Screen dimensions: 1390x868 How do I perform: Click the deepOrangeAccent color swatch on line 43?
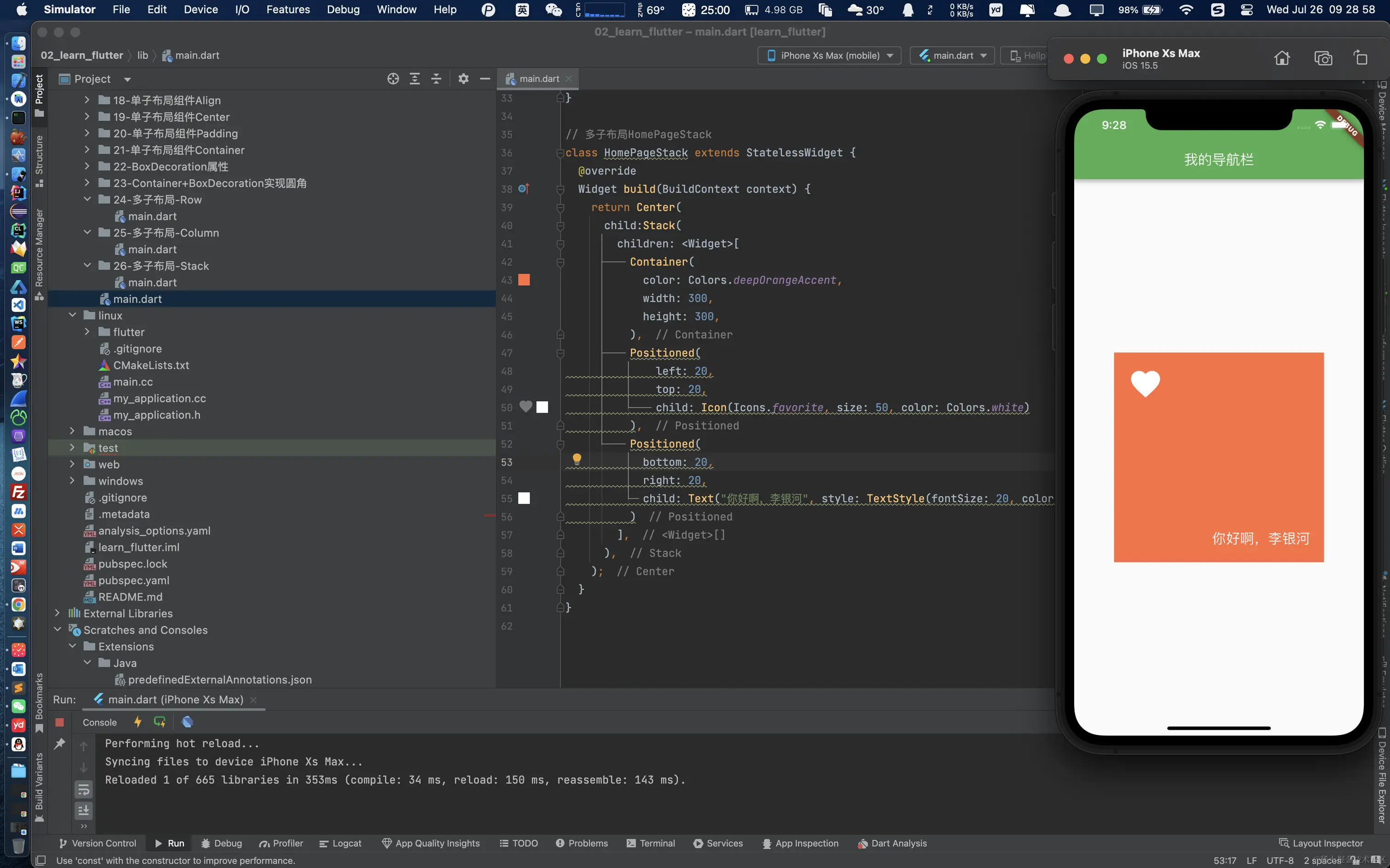524,279
